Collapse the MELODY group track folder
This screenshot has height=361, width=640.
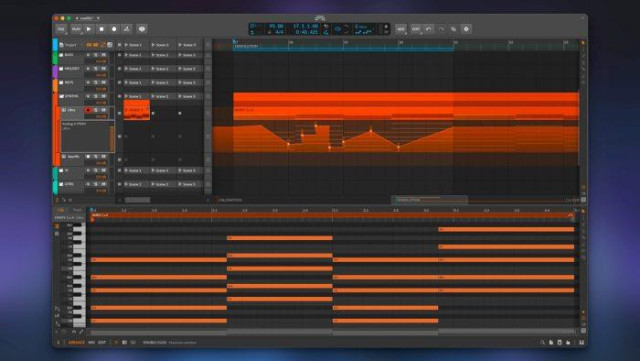(61, 69)
